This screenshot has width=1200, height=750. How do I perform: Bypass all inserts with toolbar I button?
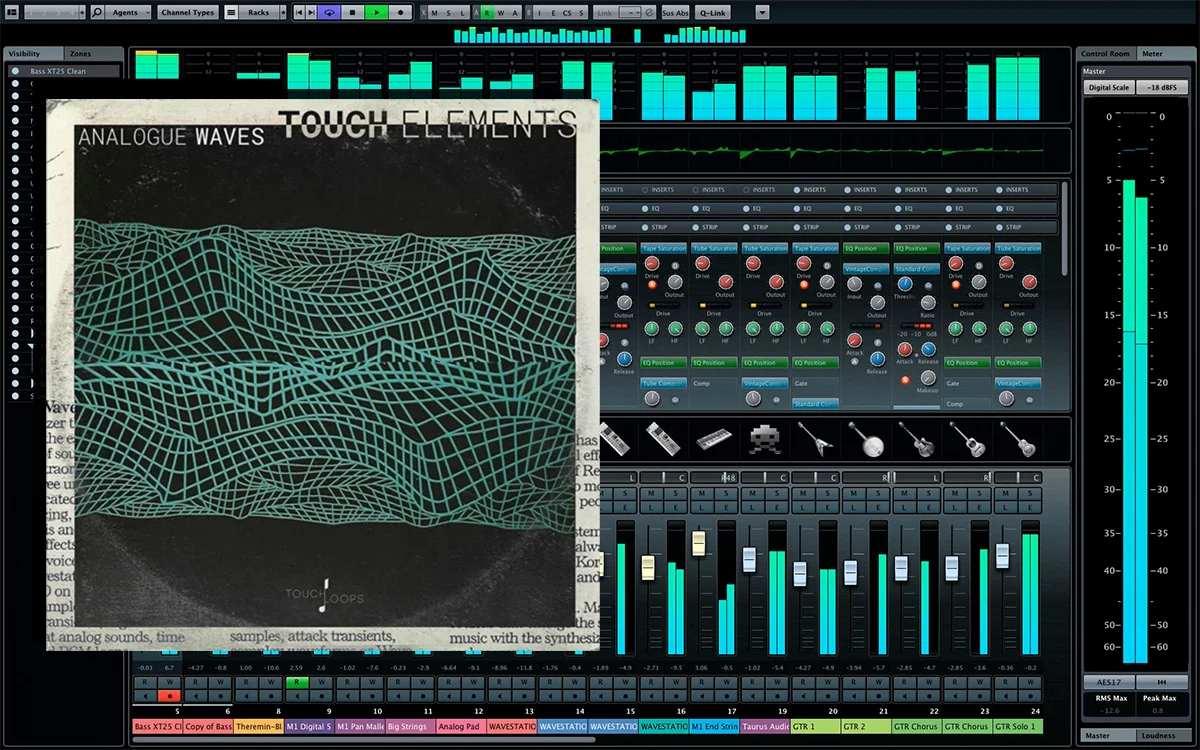coord(538,12)
